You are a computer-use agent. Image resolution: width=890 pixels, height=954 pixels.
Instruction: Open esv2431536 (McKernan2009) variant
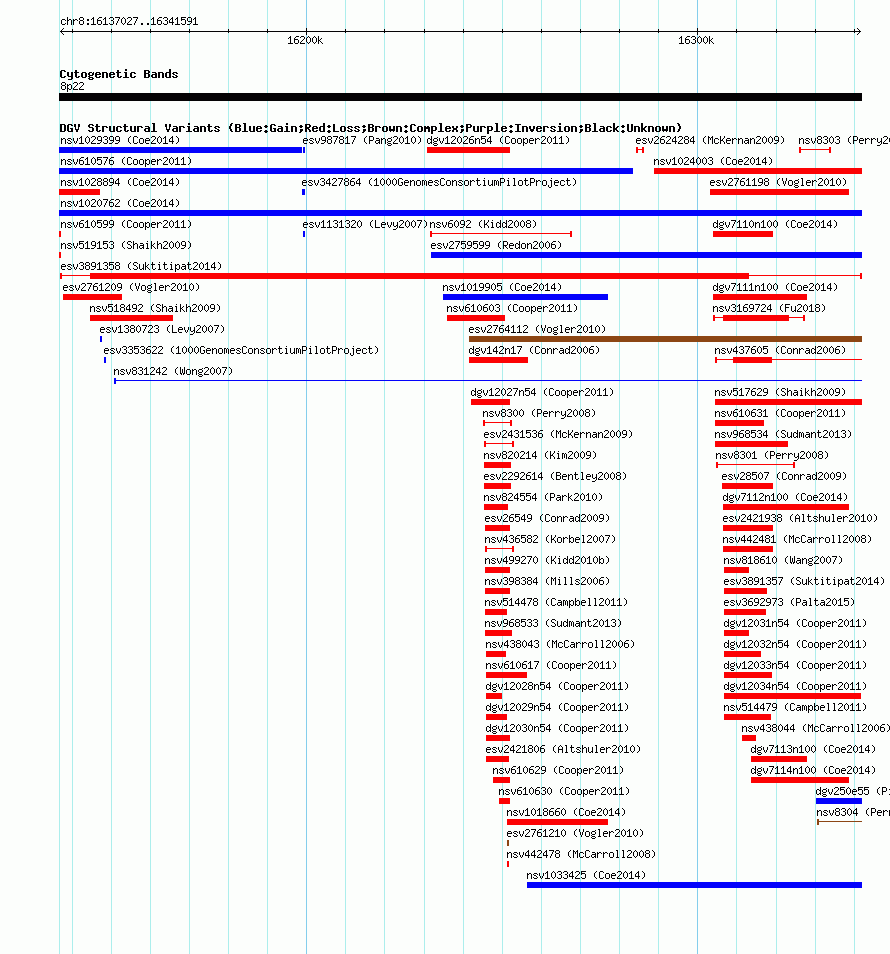click(x=558, y=434)
